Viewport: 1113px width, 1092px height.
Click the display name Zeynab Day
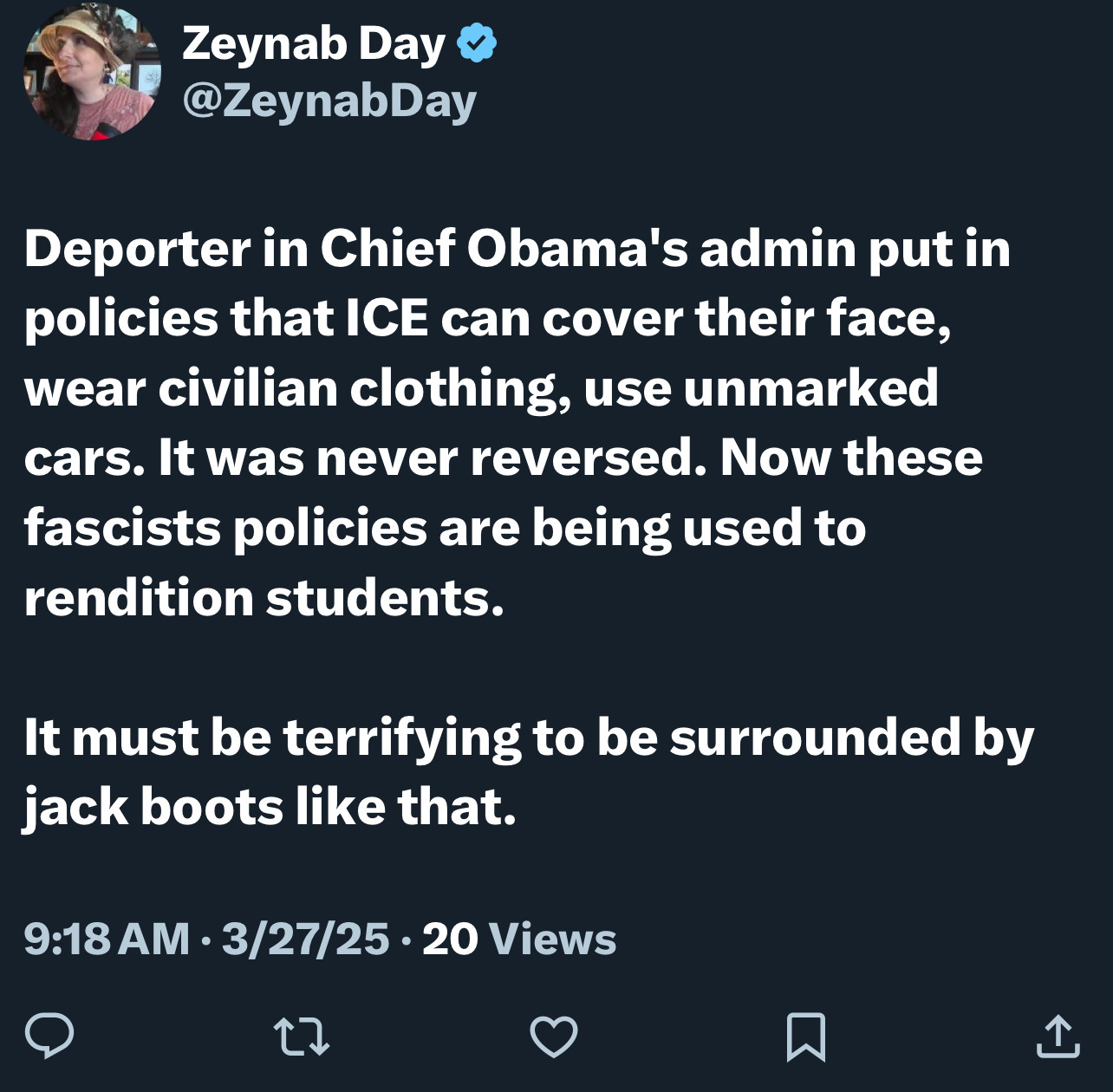click(x=313, y=43)
